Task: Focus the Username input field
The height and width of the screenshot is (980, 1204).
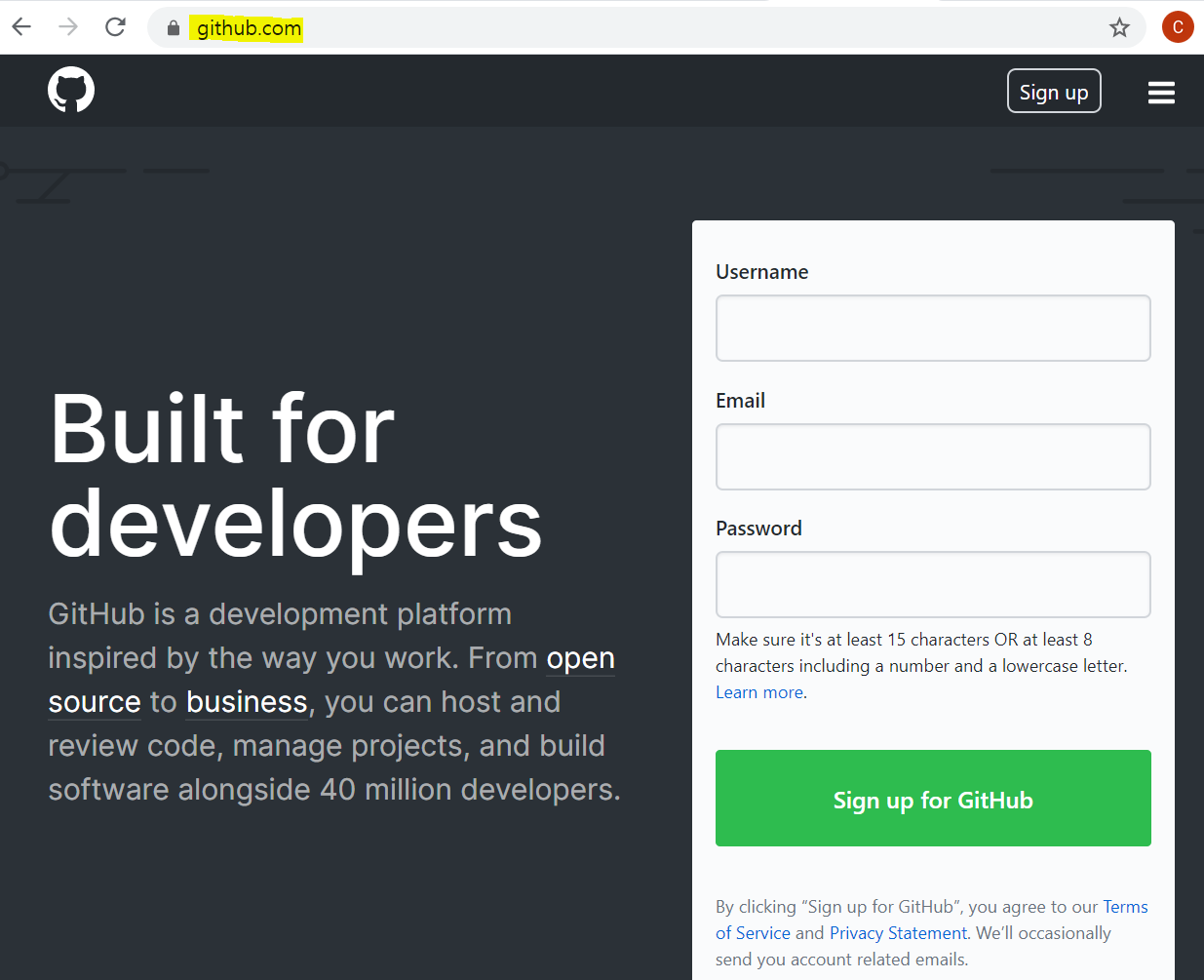Action: coord(933,329)
